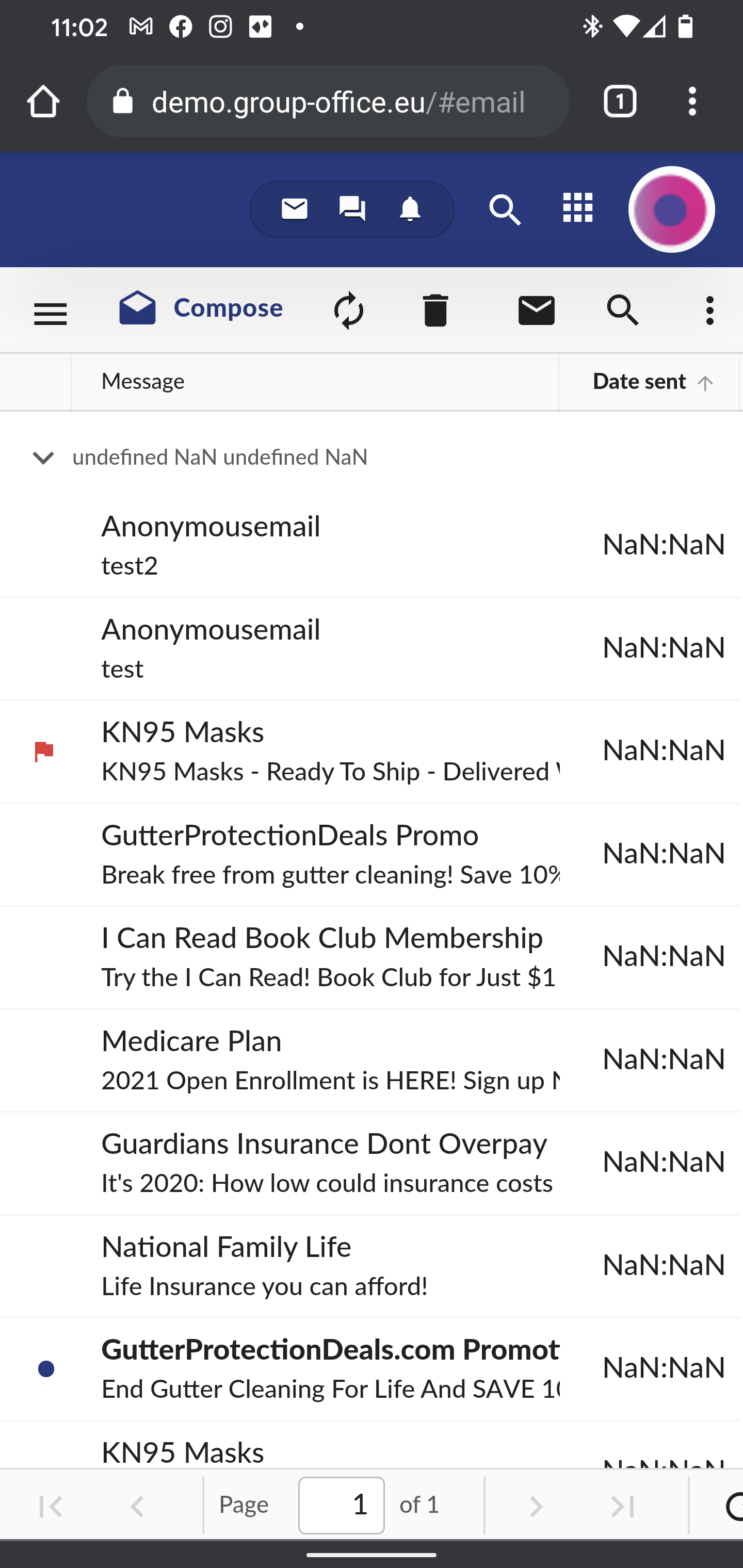Open the toolbar overflow three-dot menu

(709, 311)
